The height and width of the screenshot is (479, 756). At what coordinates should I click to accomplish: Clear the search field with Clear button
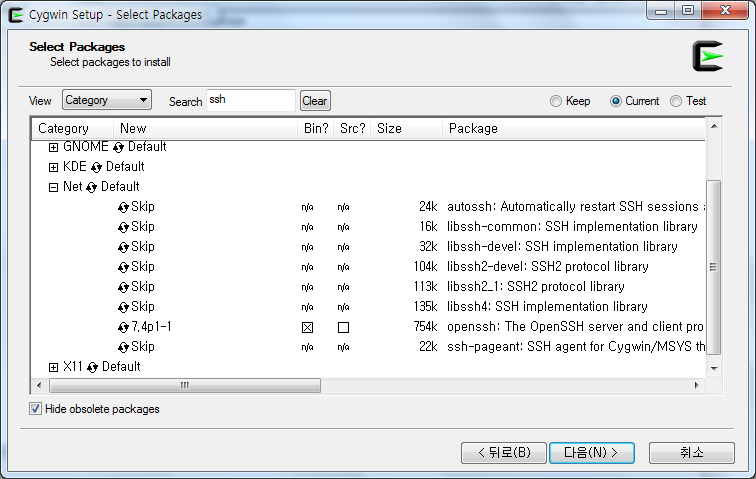click(x=315, y=101)
